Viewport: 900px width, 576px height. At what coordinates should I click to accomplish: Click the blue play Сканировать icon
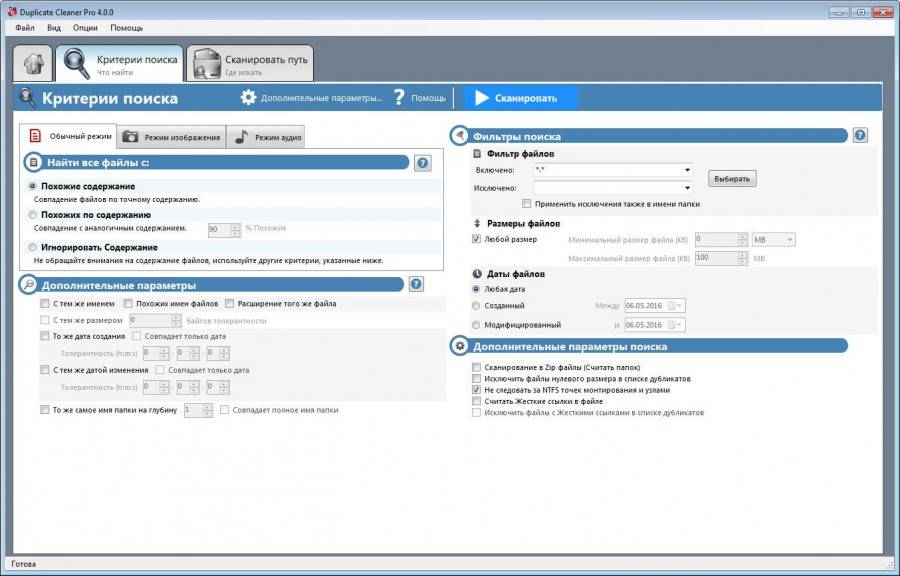[x=482, y=98]
